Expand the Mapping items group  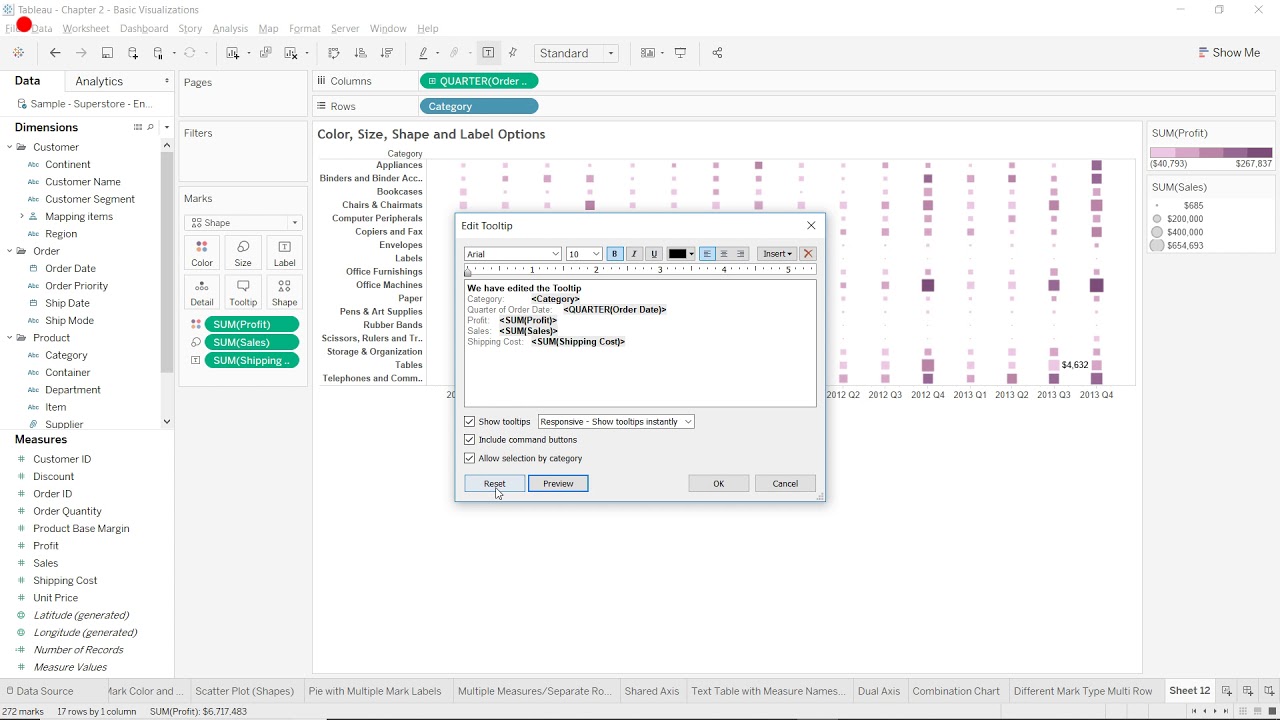(21, 216)
